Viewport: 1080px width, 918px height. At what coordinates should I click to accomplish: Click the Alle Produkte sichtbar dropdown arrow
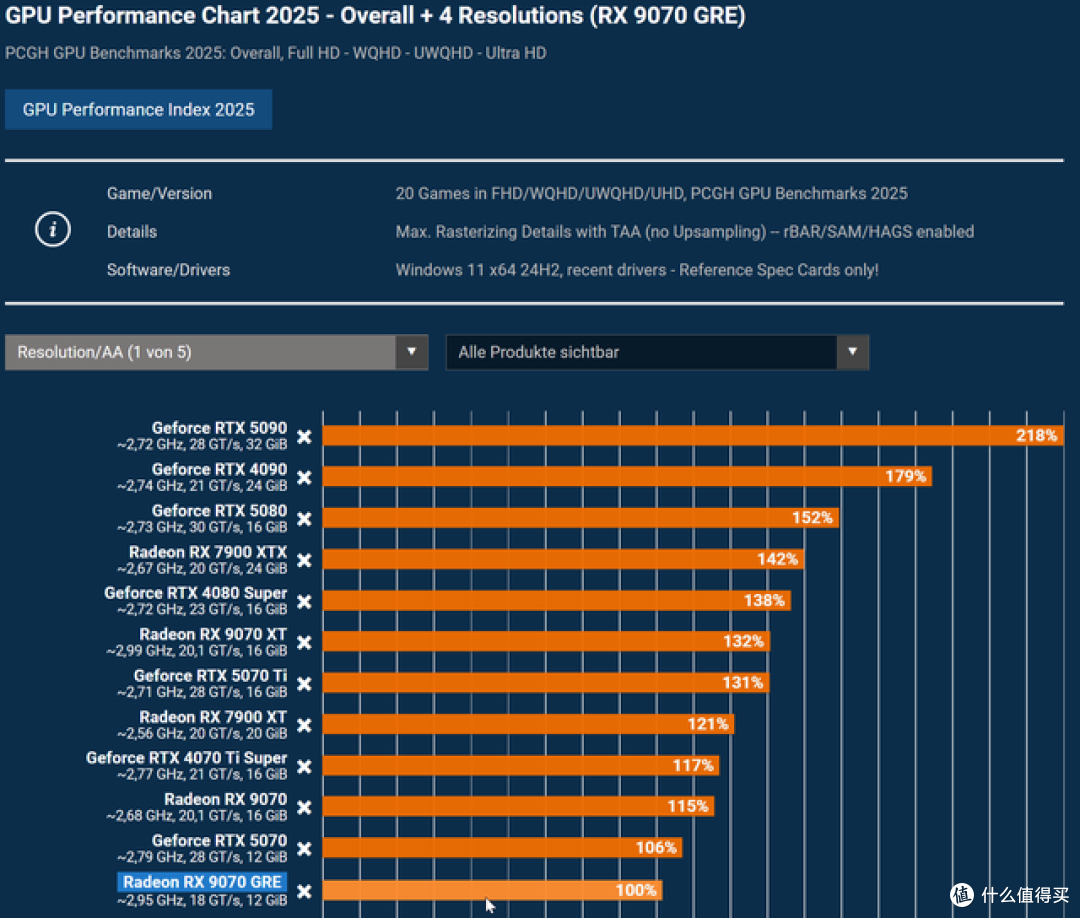[x=853, y=352]
